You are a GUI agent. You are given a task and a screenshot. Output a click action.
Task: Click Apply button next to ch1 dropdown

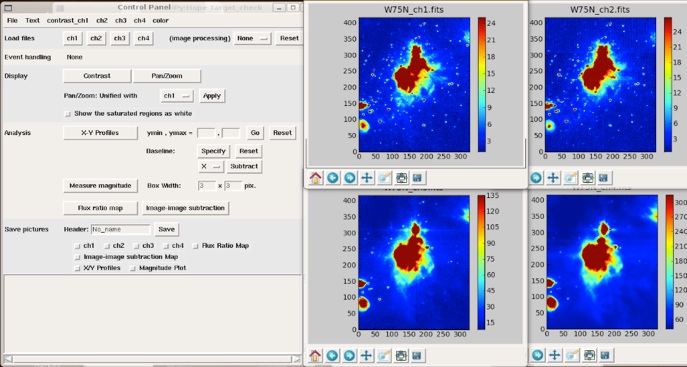click(212, 96)
